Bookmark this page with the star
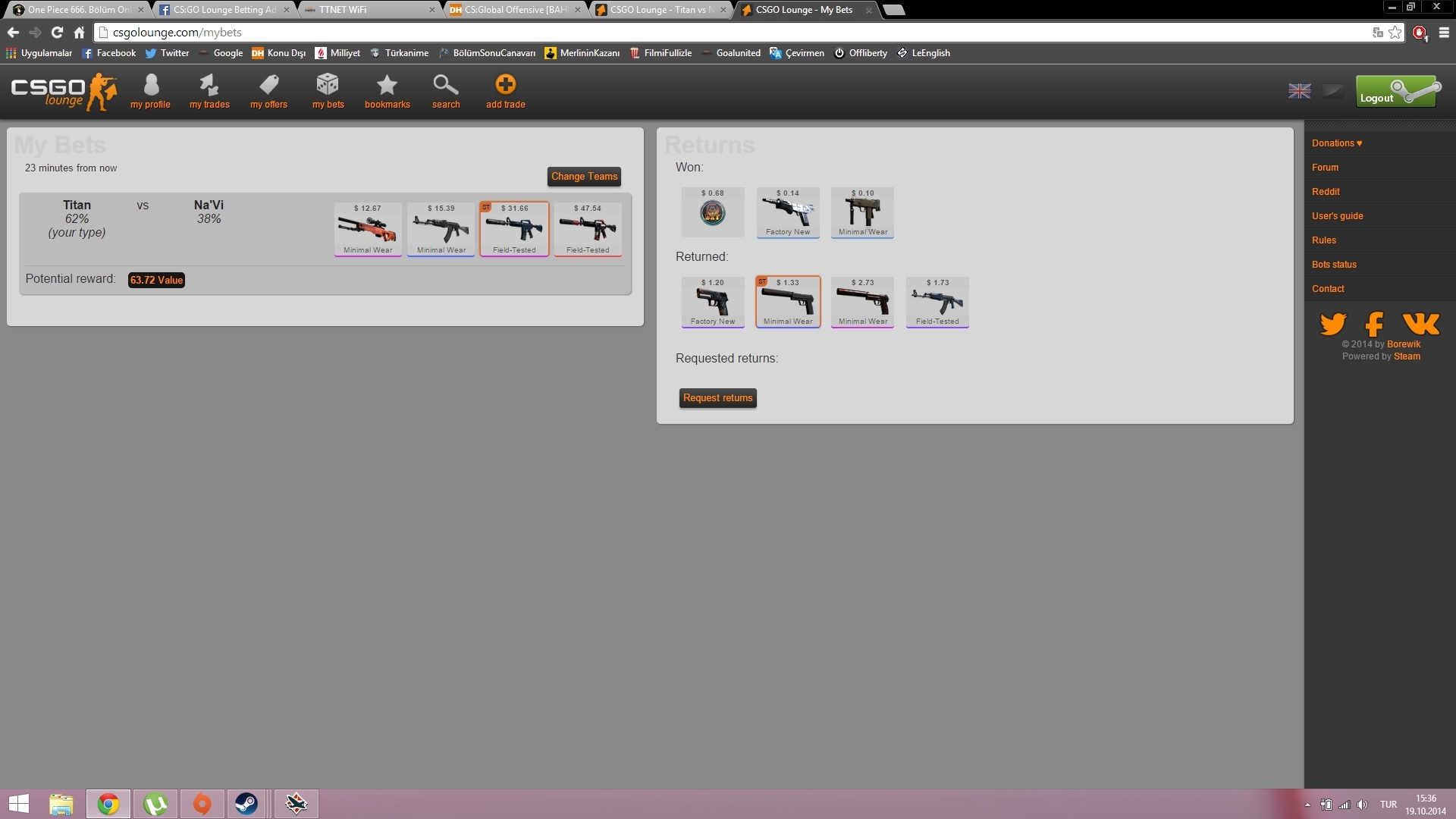 (x=1395, y=33)
